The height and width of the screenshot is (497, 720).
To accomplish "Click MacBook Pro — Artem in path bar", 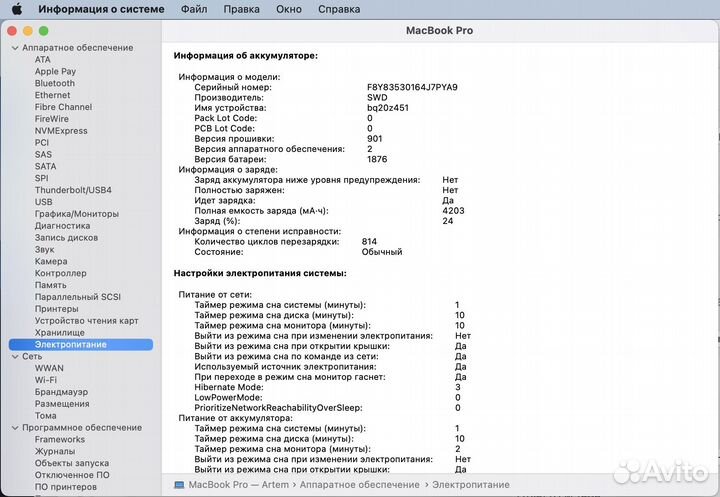I will click(x=239, y=485).
